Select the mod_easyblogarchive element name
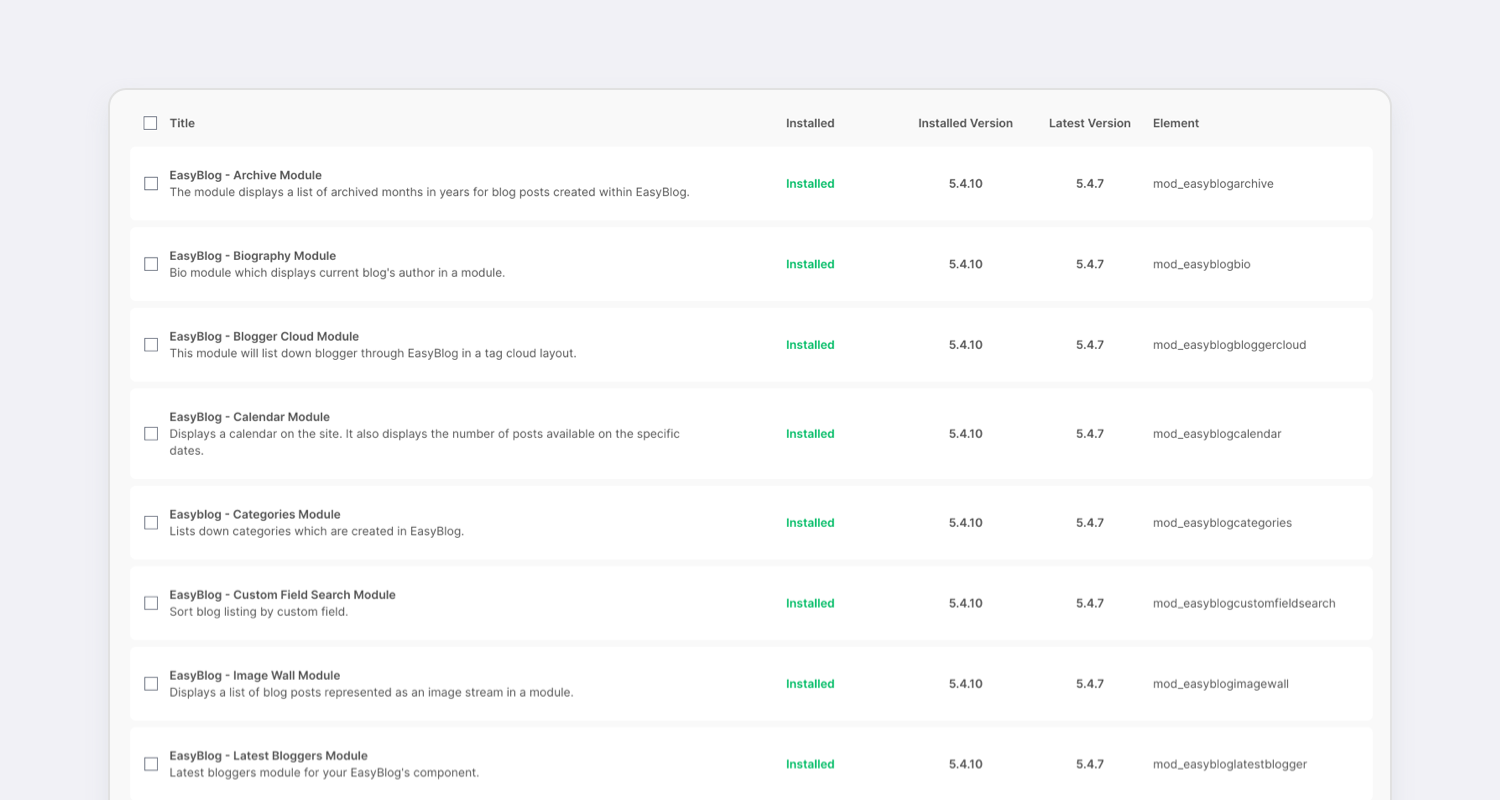The image size is (1500, 800). (1213, 184)
